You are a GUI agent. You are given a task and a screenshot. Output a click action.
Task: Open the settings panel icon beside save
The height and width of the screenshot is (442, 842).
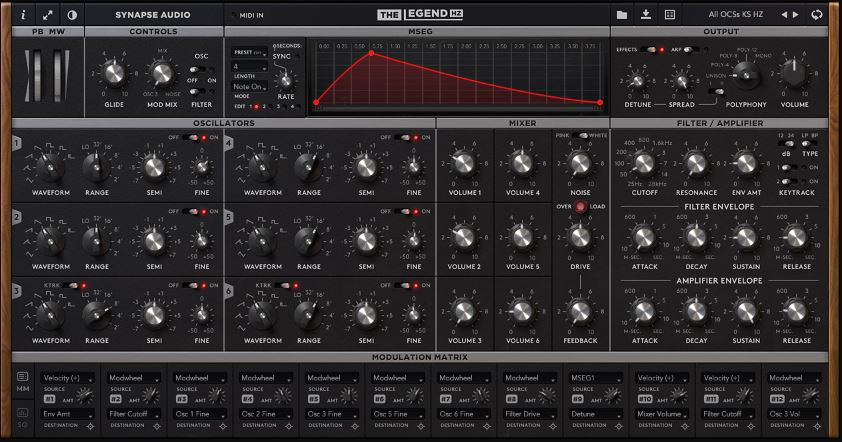pos(670,15)
